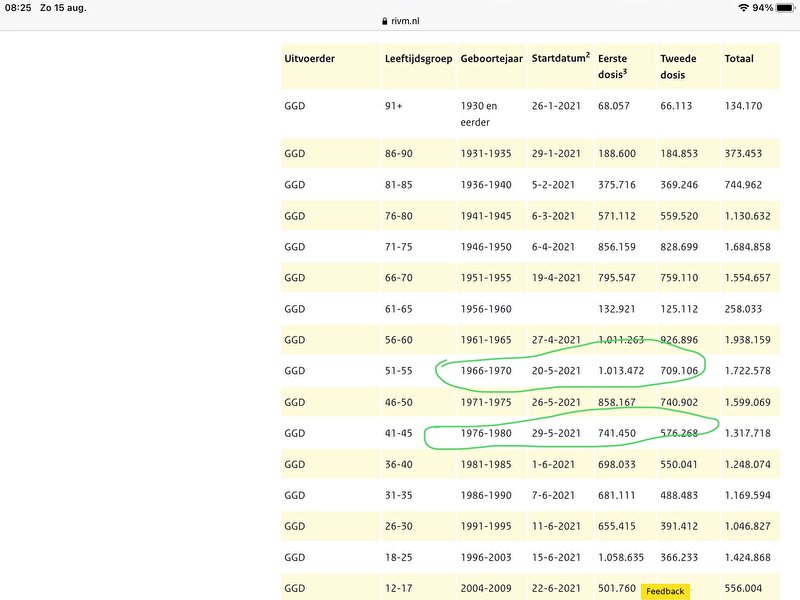800x600 pixels.
Task: Click the 61-65 age group cell
Action: [x=398, y=309]
